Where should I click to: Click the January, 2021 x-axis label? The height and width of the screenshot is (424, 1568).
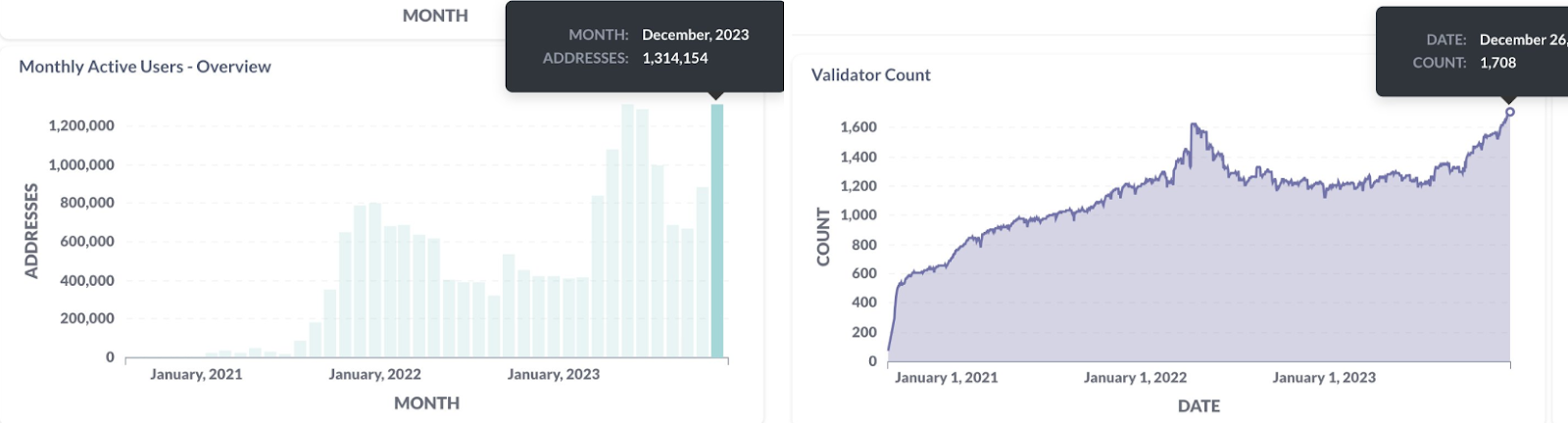[x=196, y=374]
